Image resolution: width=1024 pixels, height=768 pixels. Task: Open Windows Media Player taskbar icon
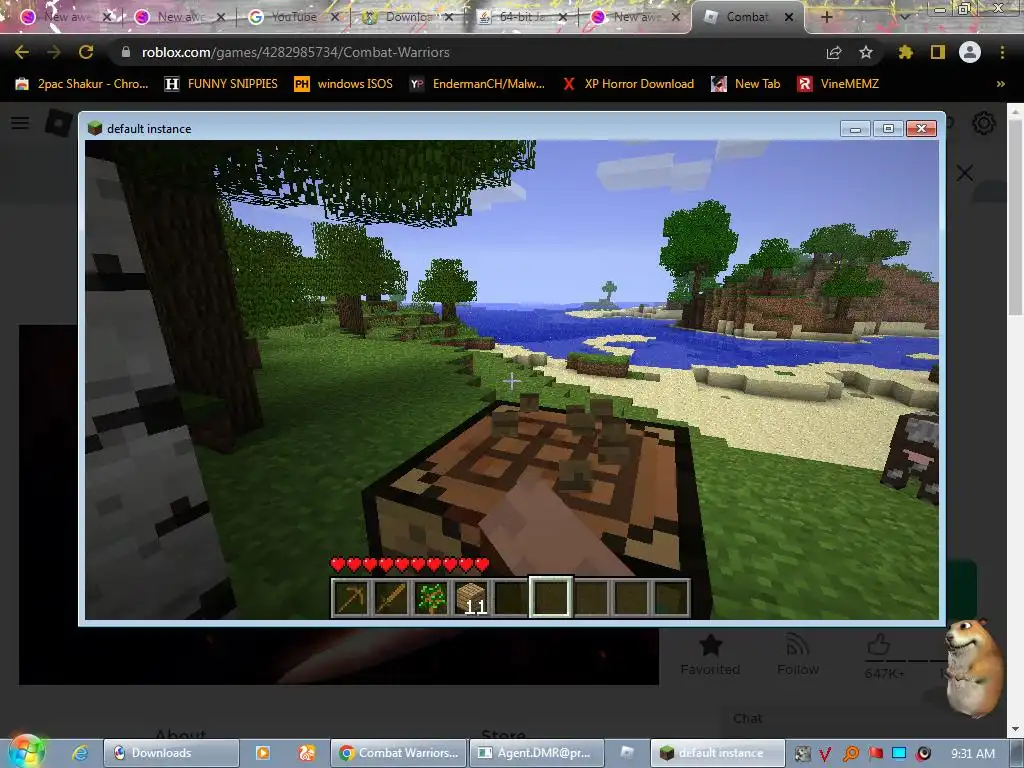pyautogui.click(x=263, y=753)
